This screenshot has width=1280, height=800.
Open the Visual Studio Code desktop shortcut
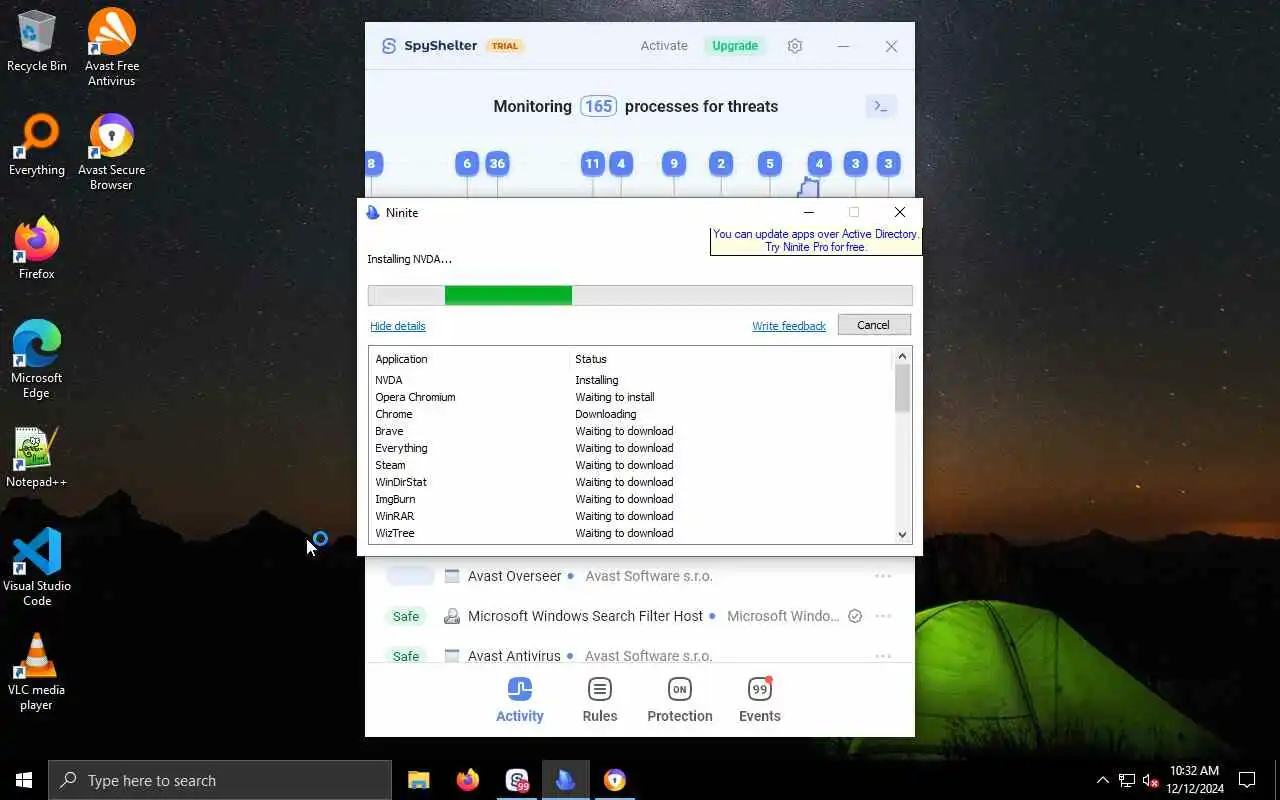coord(37,567)
